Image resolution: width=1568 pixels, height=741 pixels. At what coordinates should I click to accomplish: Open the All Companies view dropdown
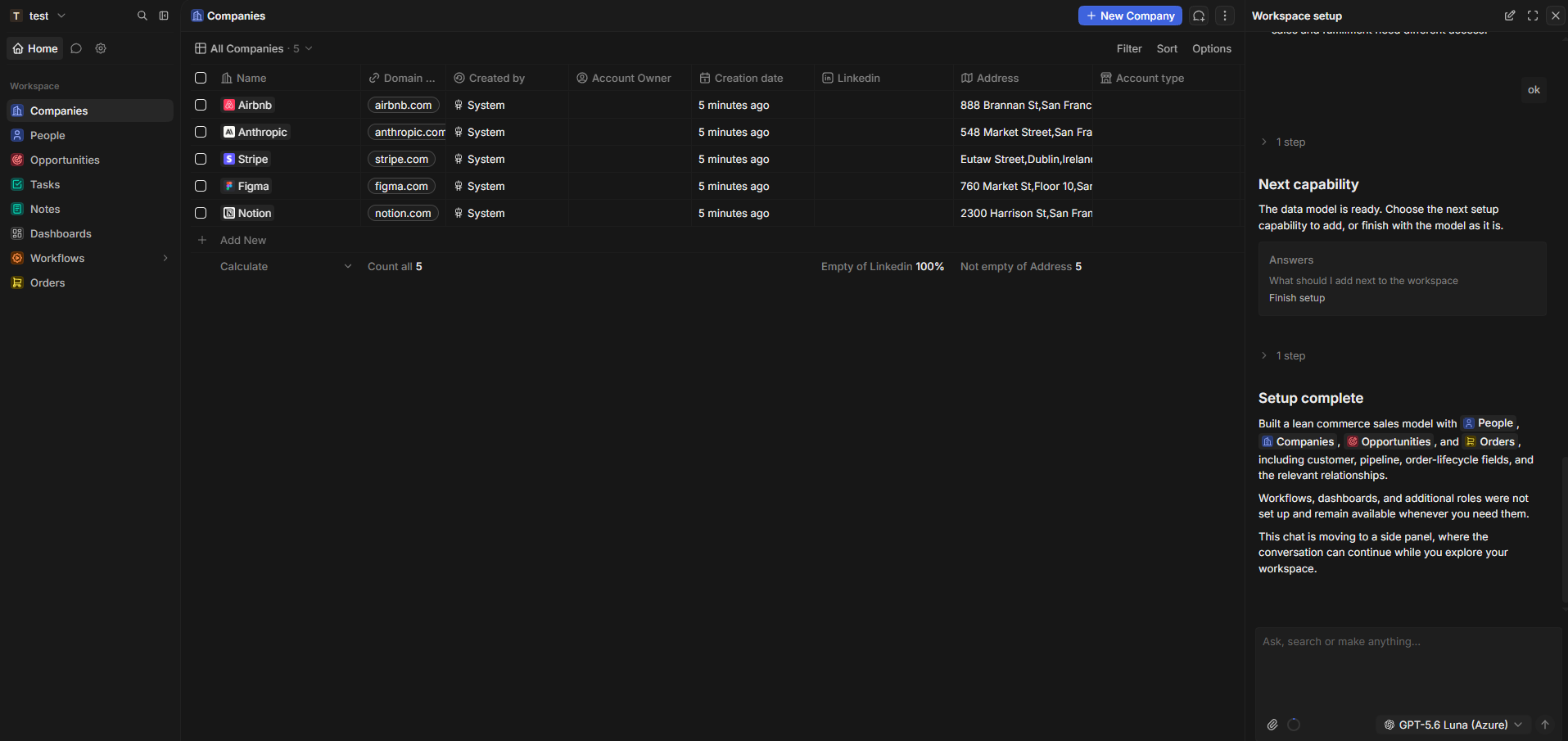254,48
